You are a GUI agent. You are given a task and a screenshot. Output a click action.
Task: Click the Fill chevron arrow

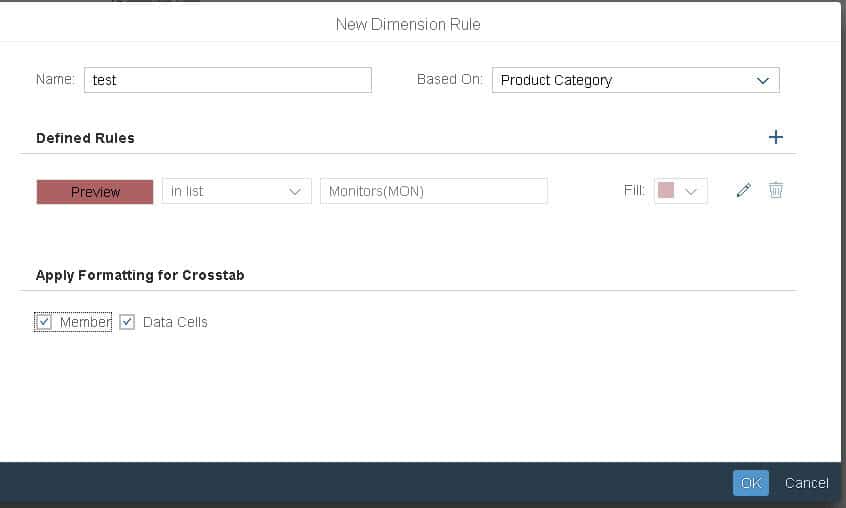click(x=691, y=192)
